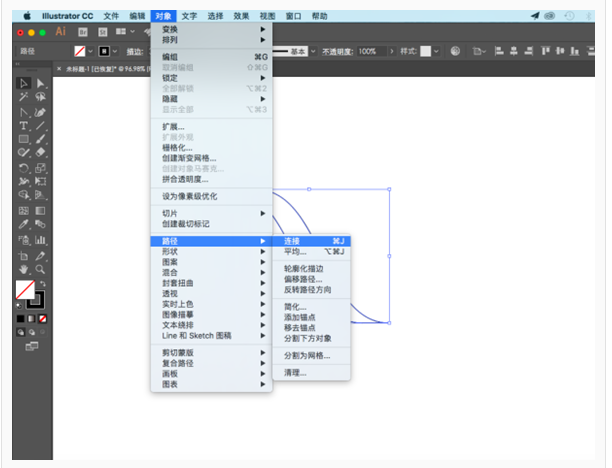This screenshot has width=612, height=468.
Task: Choose 轮廓化描边 from the submenu
Action: [x=304, y=268]
